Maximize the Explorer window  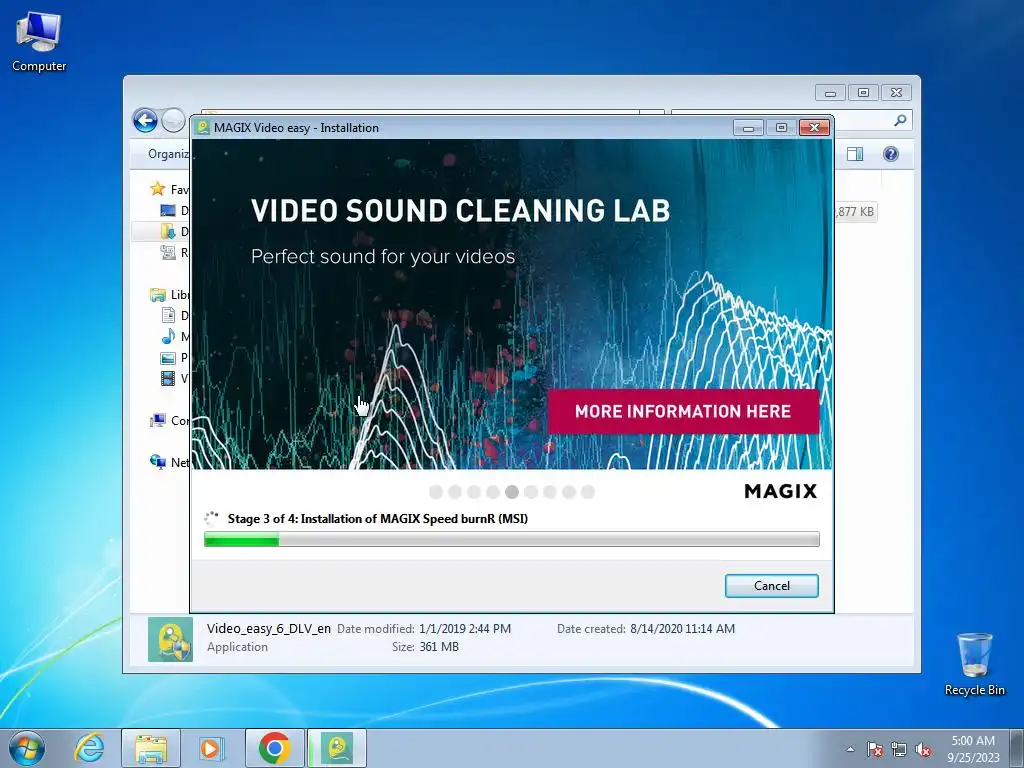863,93
